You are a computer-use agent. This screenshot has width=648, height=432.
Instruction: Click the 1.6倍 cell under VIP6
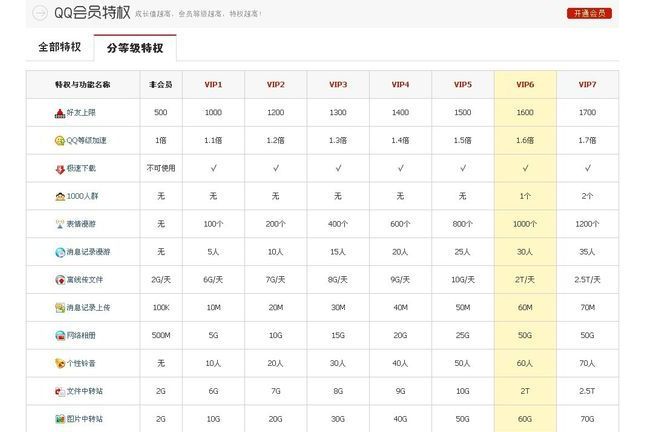(x=525, y=141)
